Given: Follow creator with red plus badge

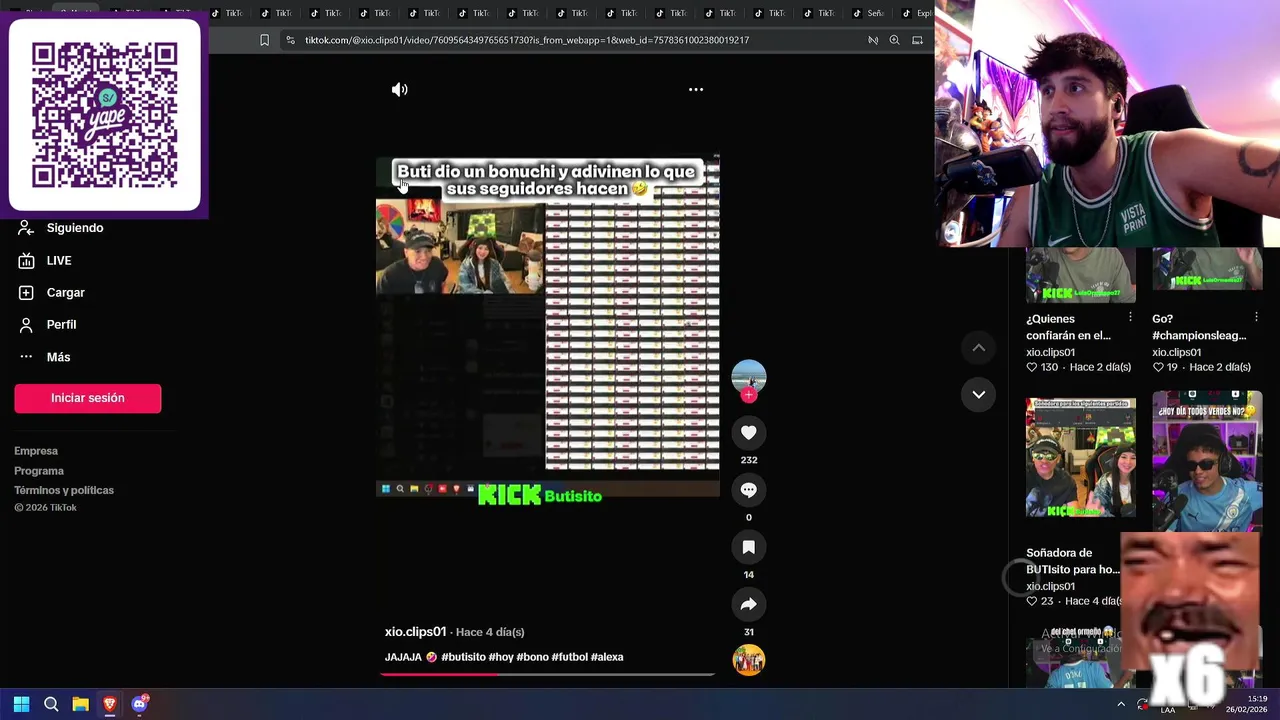Looking at the screenshot, I should [x=748, y=395].
